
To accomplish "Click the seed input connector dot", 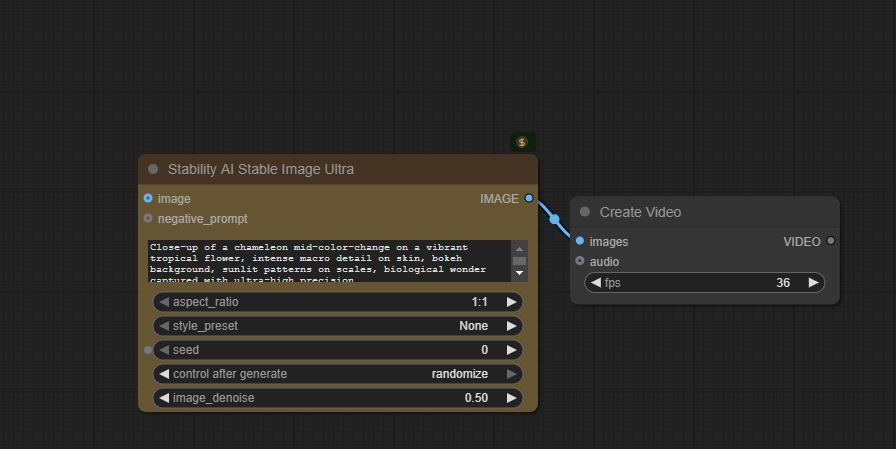I will pos(148,350).
